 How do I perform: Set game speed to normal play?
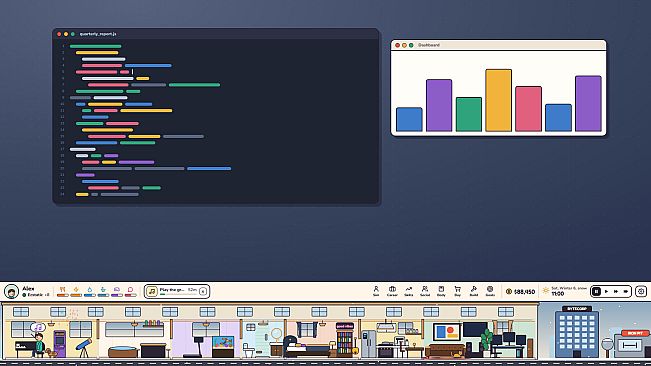[x=606, y=291]
